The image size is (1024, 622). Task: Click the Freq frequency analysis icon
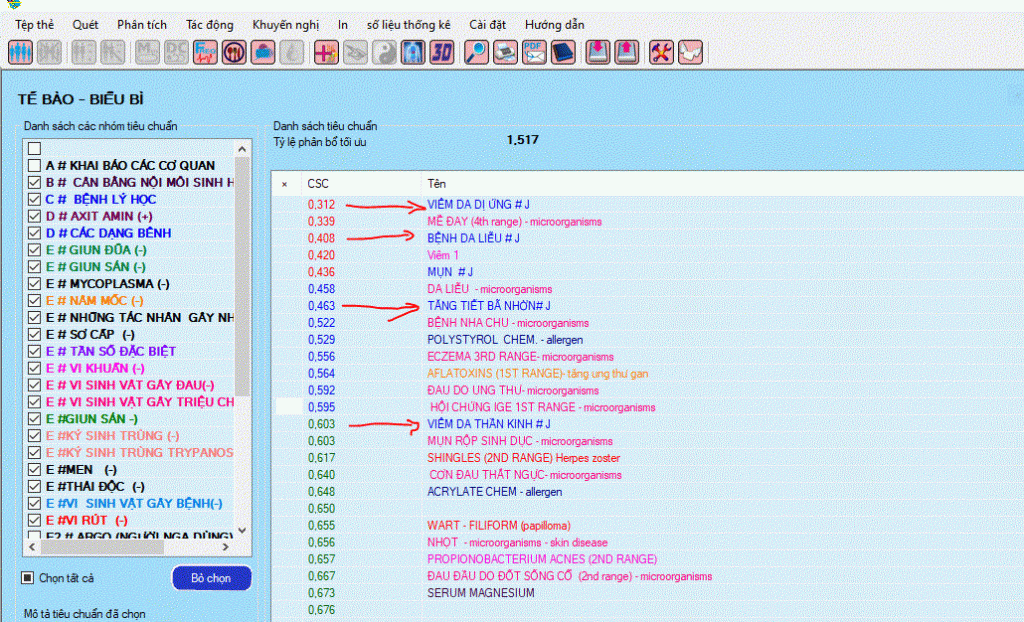tap(206, 52)
